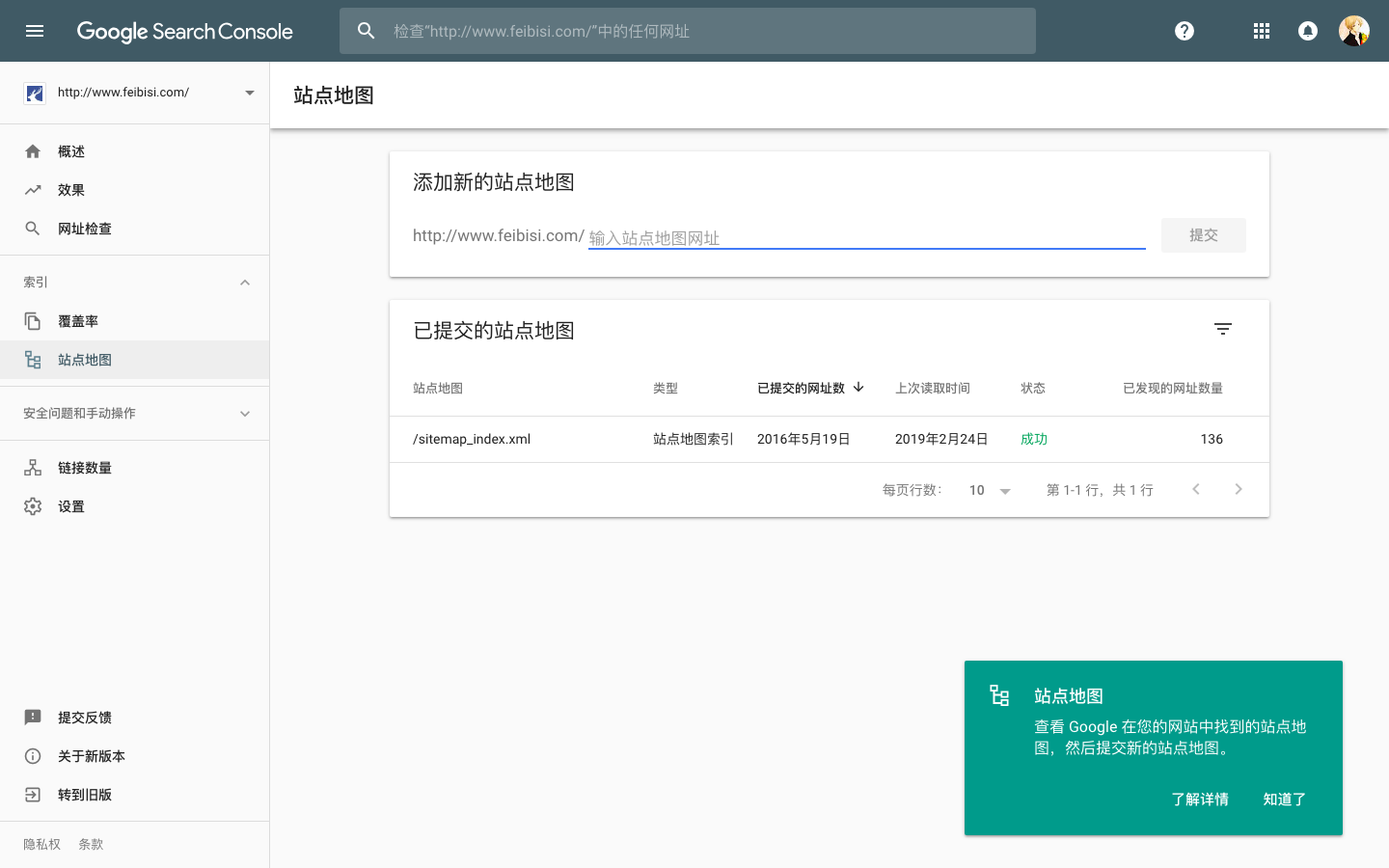Sort by 状态 column header
This screenshot has height=868, width=1389.
click(x=1033, y=388)
